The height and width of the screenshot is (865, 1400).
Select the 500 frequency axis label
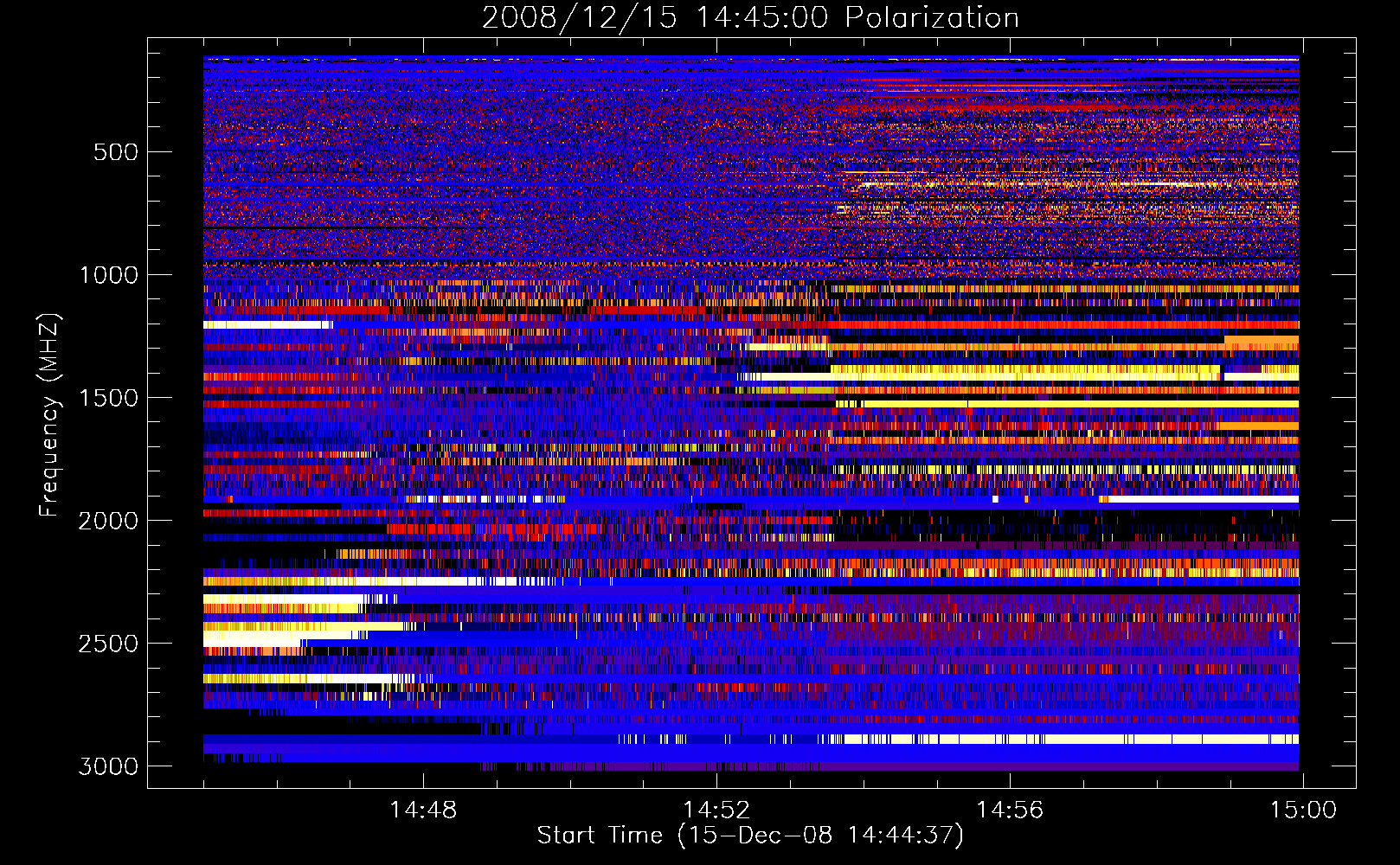(x=116, y=152)
